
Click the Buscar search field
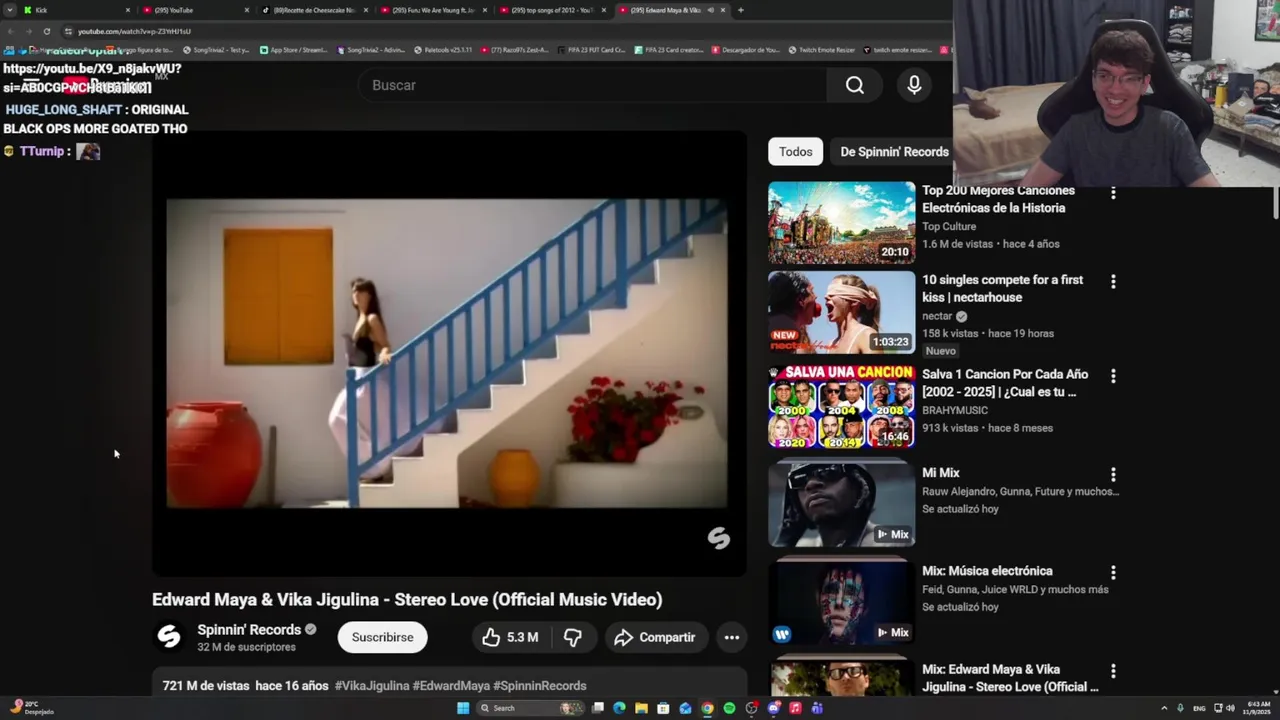coord(592,85)
